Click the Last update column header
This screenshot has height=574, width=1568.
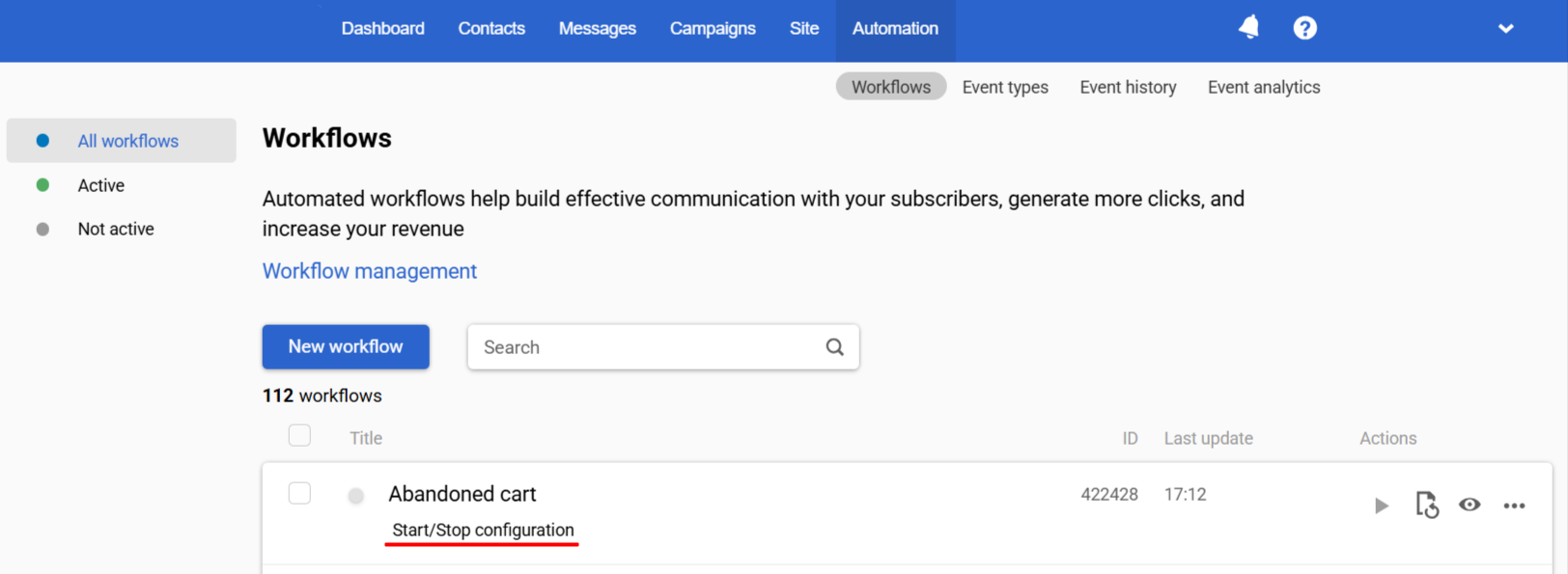(x=1208, y=438)
